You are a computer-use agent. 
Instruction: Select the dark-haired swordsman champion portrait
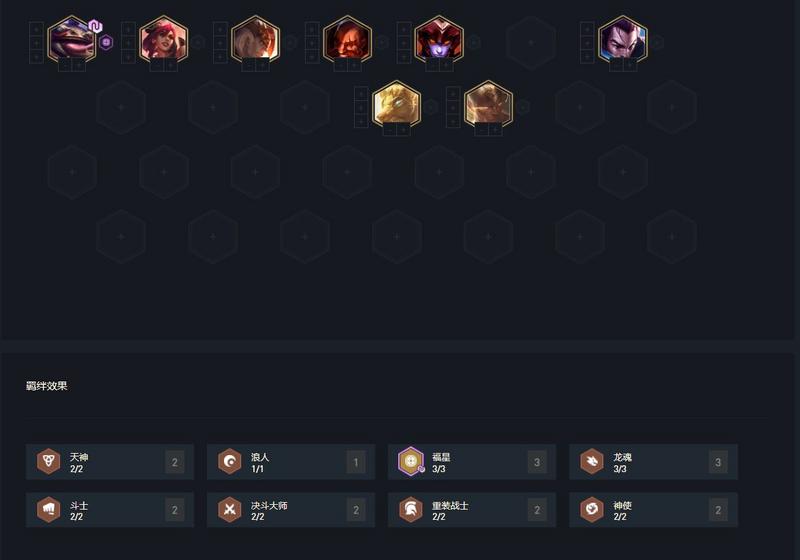(622, 39)
